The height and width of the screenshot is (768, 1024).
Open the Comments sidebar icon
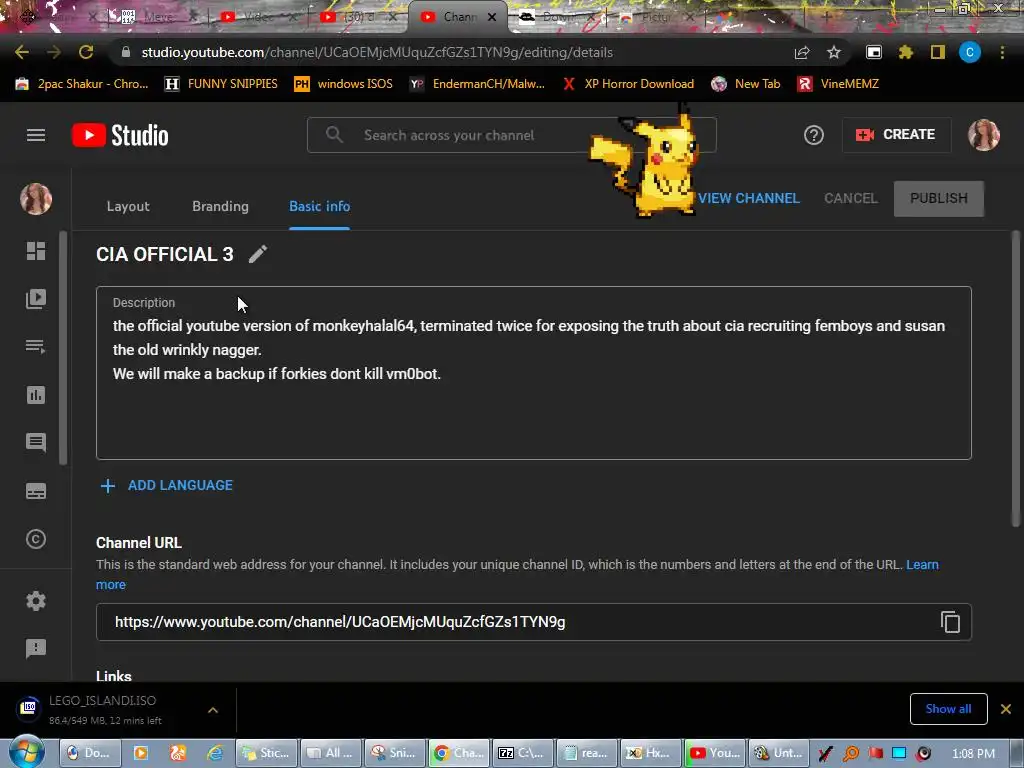(x=36, y=443)
